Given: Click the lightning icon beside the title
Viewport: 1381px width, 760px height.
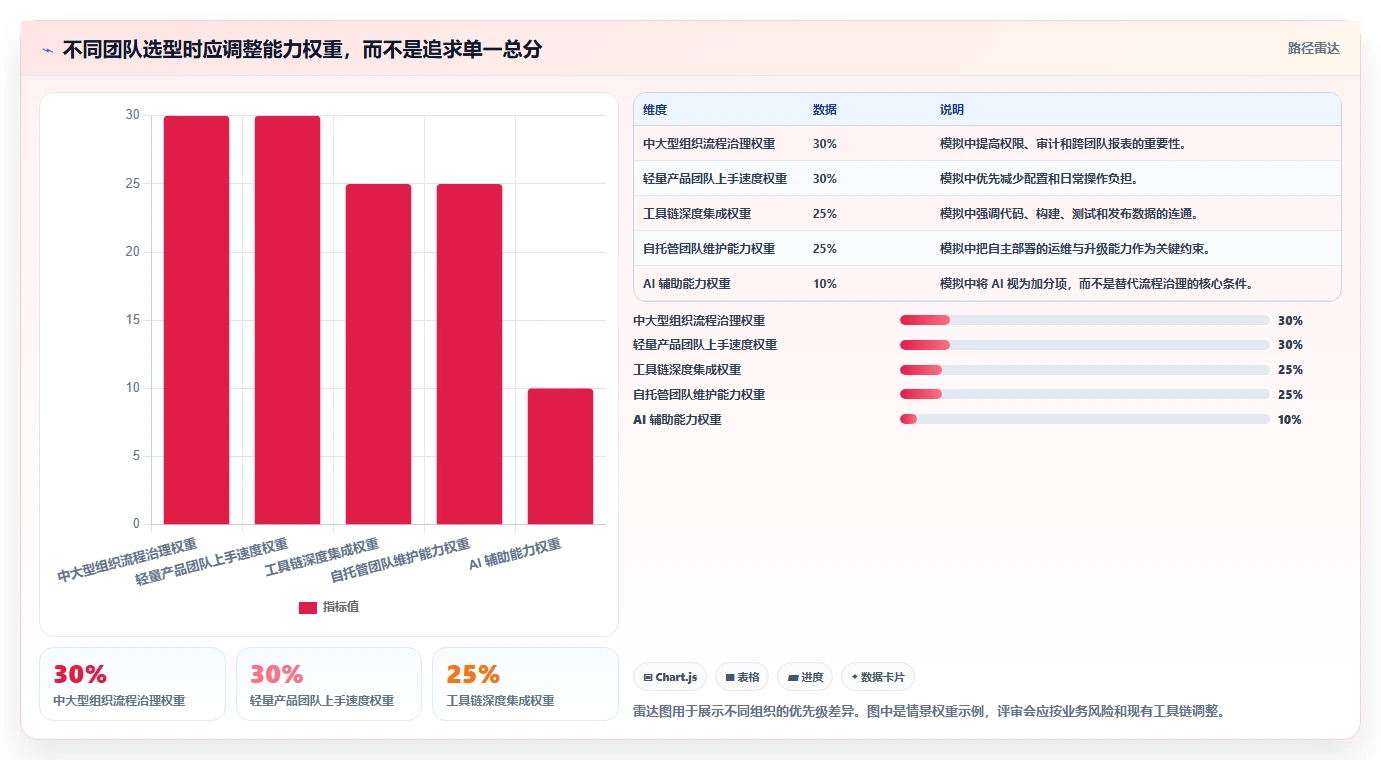Looking at the screenshot, I should (x=47, y=50).
